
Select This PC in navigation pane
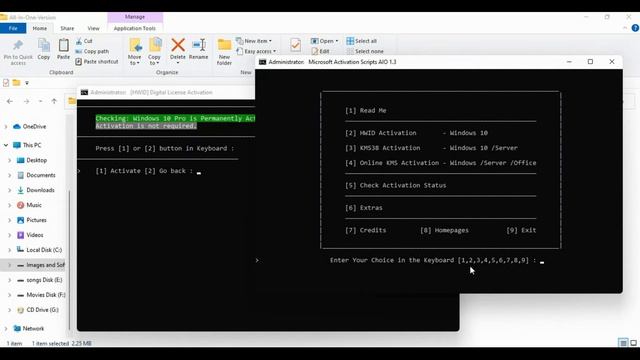click(x=32, y=145)
